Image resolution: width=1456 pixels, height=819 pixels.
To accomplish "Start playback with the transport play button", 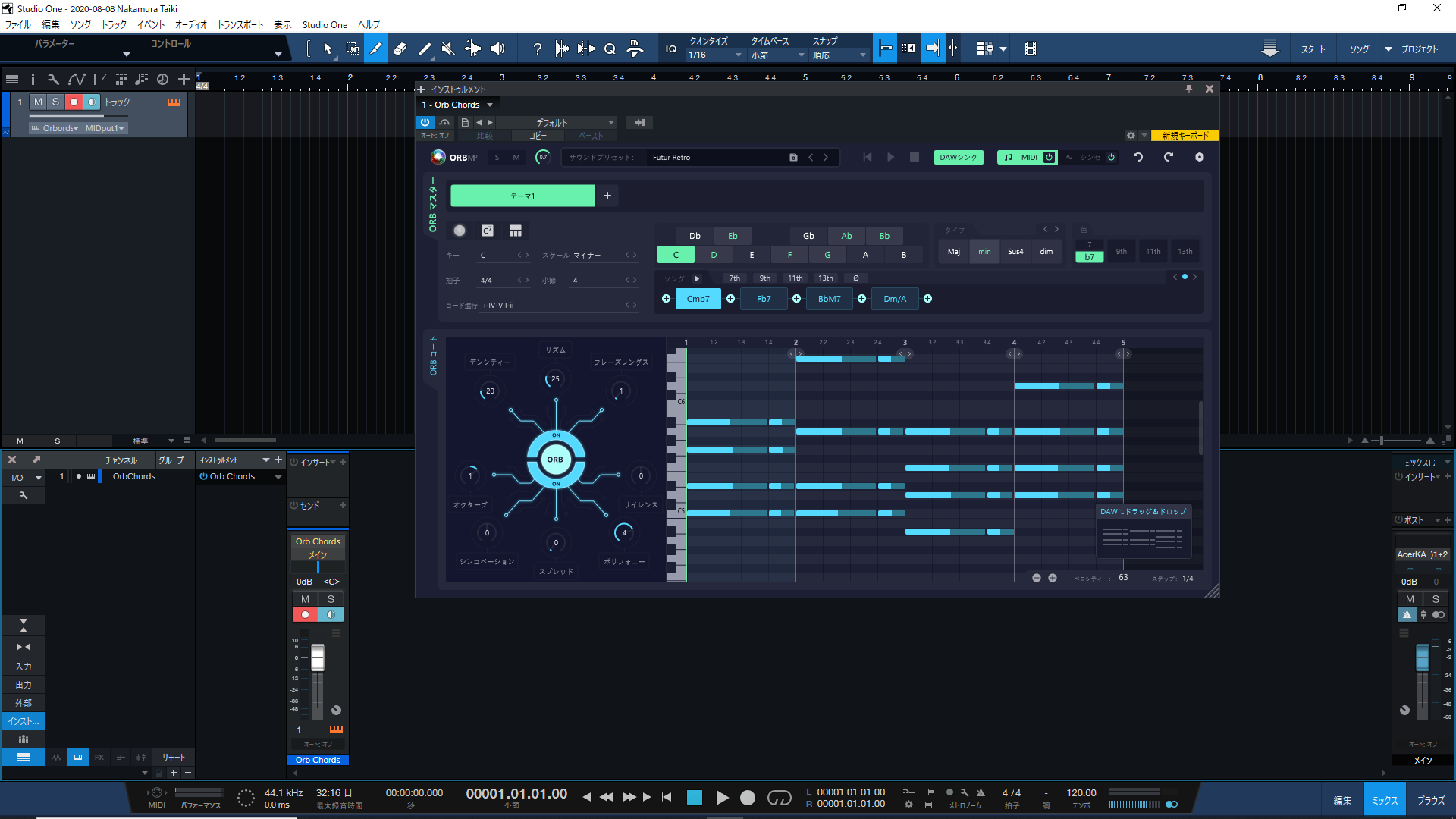I will (722, 797).
